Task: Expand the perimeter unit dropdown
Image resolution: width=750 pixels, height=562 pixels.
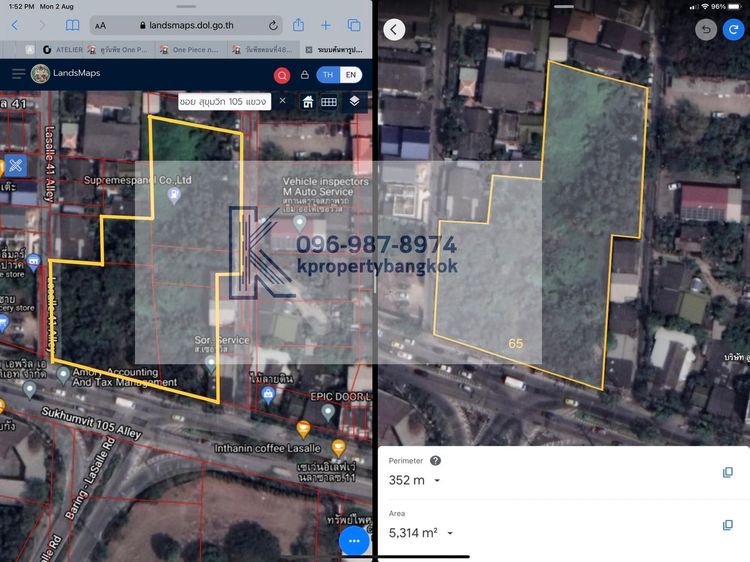Action: click(x=437, y=481)
